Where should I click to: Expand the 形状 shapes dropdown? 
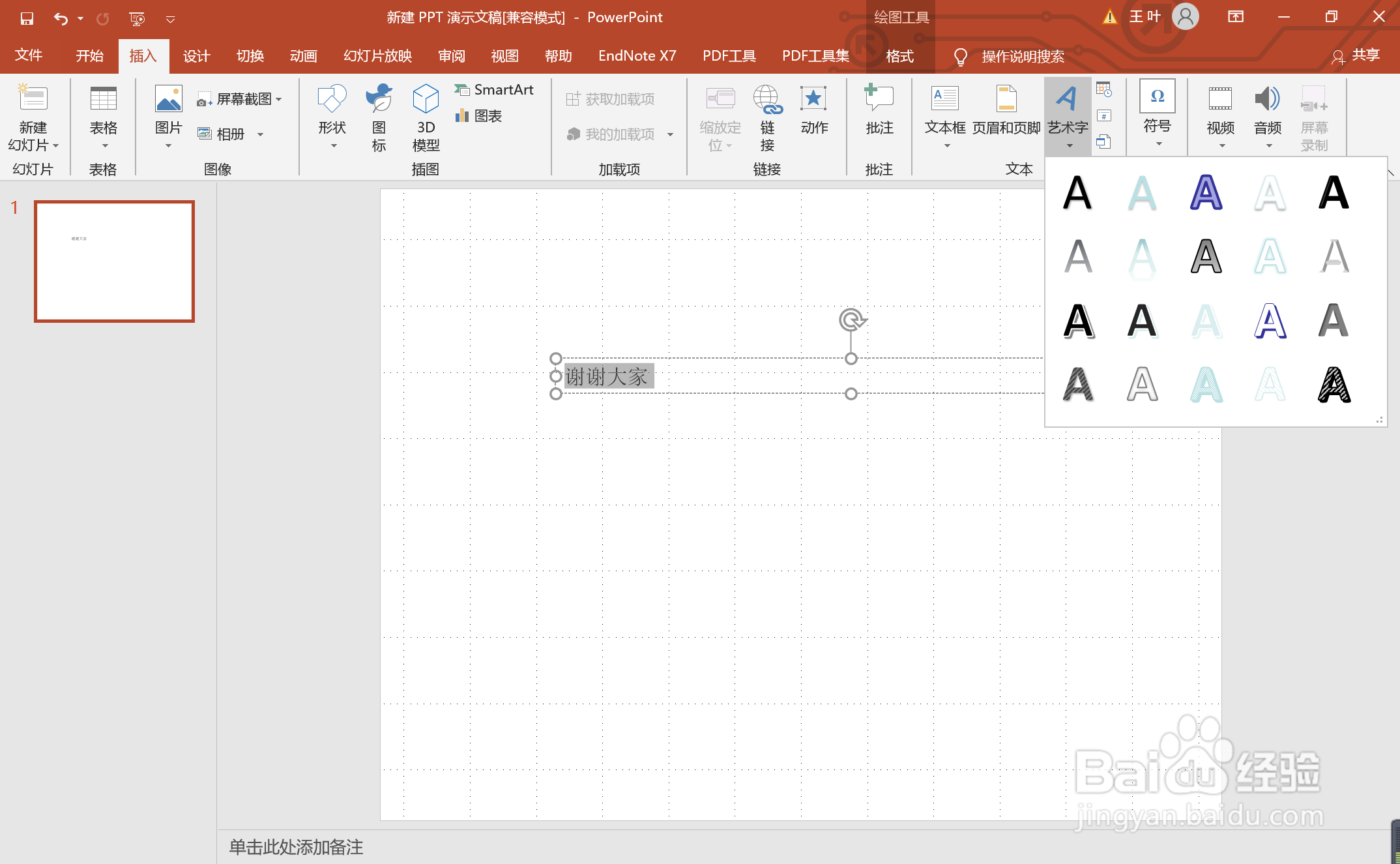point(333,145)
